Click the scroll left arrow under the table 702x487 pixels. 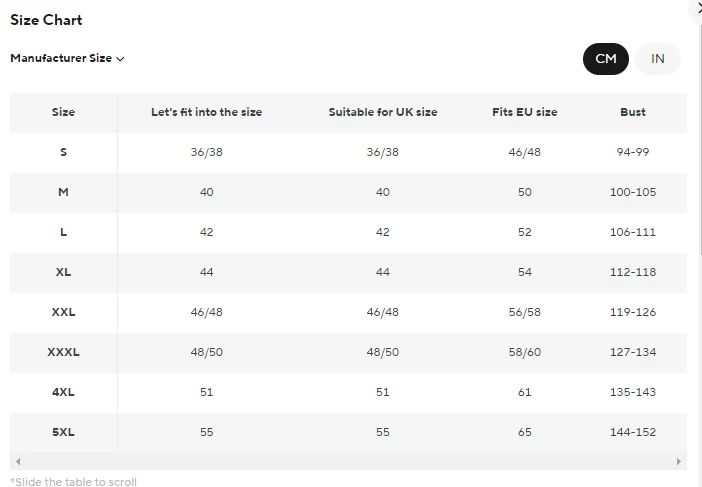(x=17, y=462)
